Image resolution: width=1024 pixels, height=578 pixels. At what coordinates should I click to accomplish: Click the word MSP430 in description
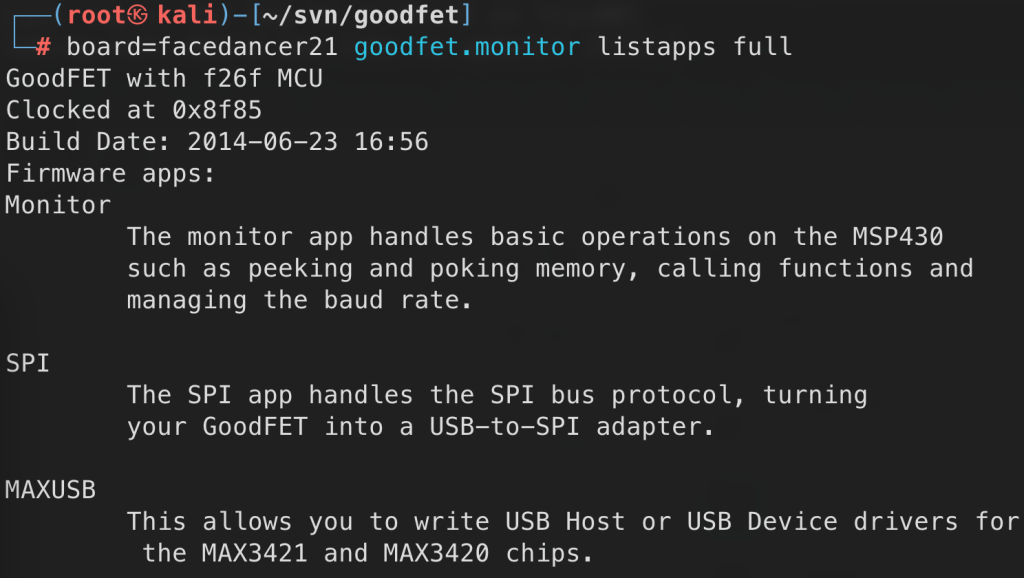(x=898, y=236)
